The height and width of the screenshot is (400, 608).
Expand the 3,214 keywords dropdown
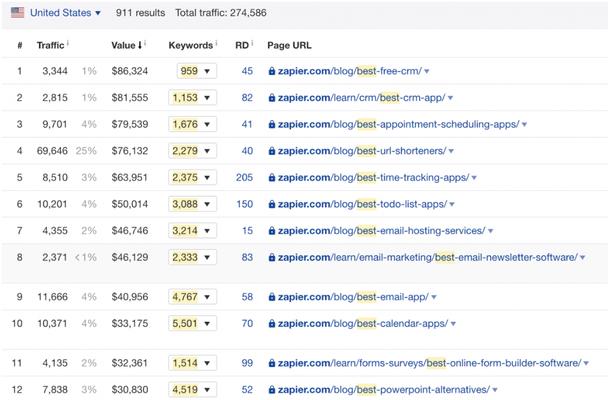pos(192,231)
